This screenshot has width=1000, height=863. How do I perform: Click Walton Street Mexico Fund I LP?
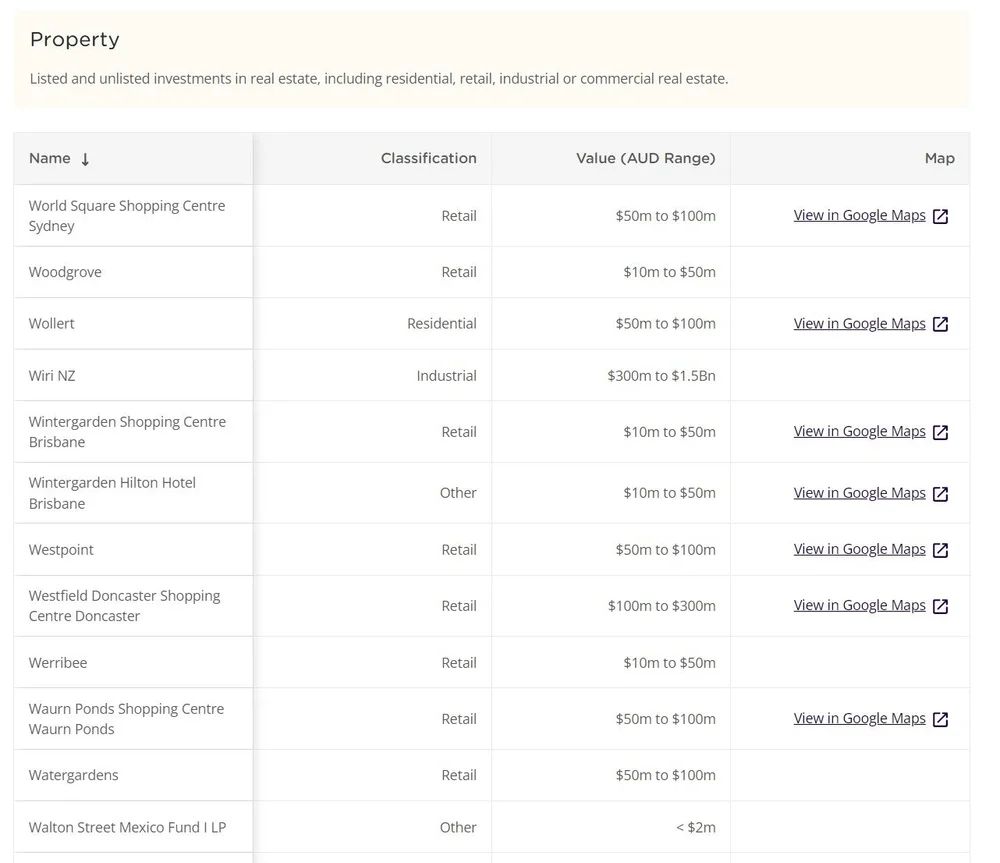coord(128,827)
